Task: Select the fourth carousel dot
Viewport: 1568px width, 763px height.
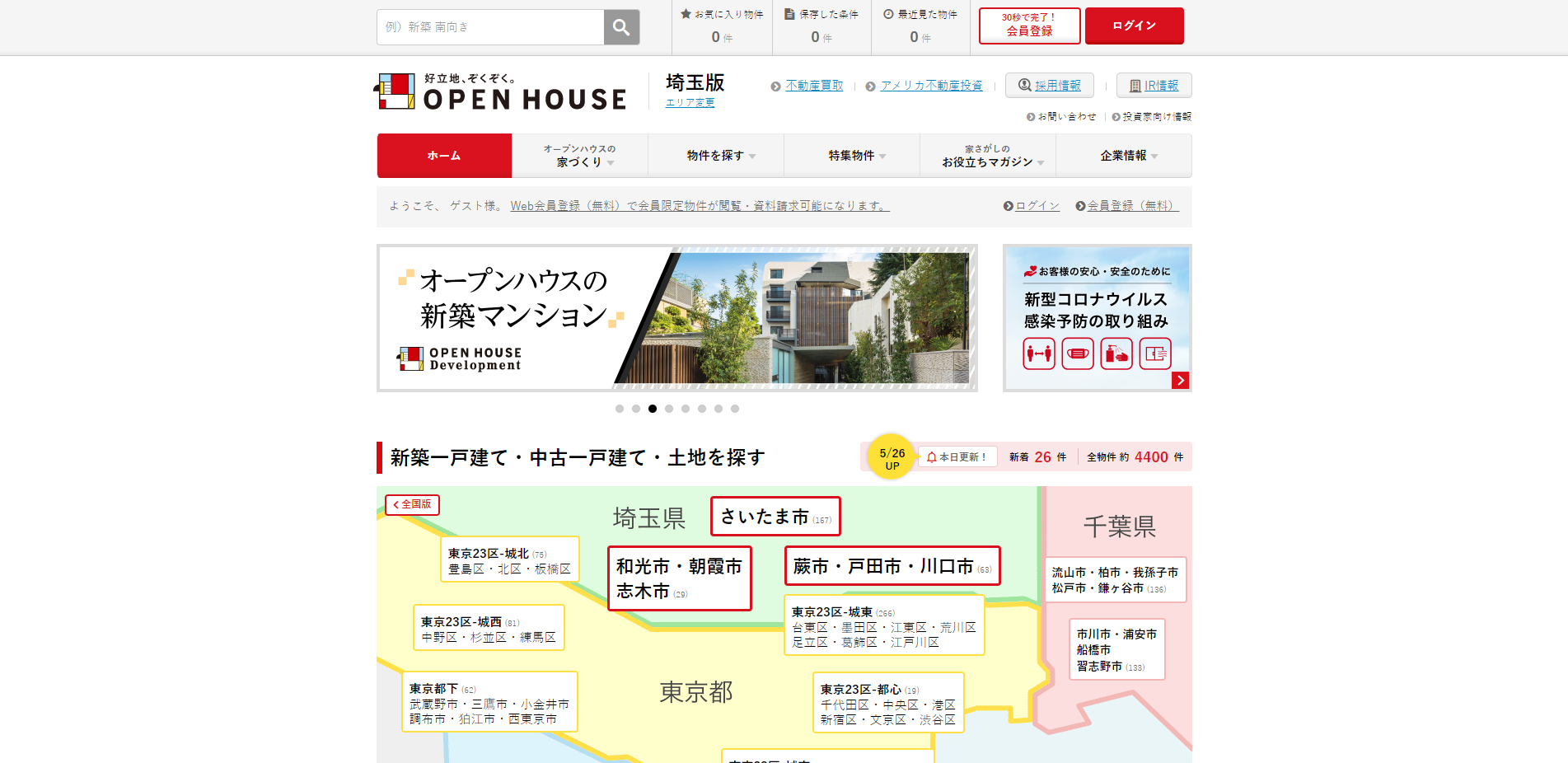Action: (669, 409)
